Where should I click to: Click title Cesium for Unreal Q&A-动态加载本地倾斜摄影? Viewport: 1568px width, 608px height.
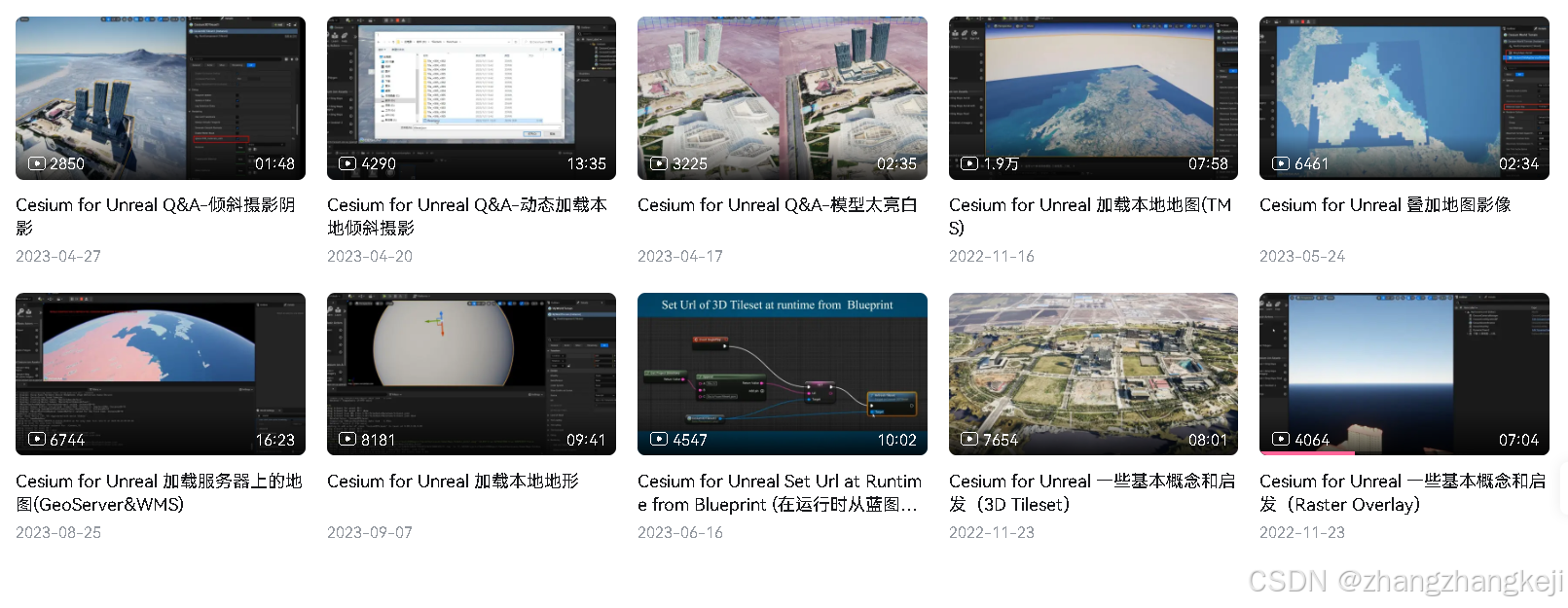tap(467, 216)
